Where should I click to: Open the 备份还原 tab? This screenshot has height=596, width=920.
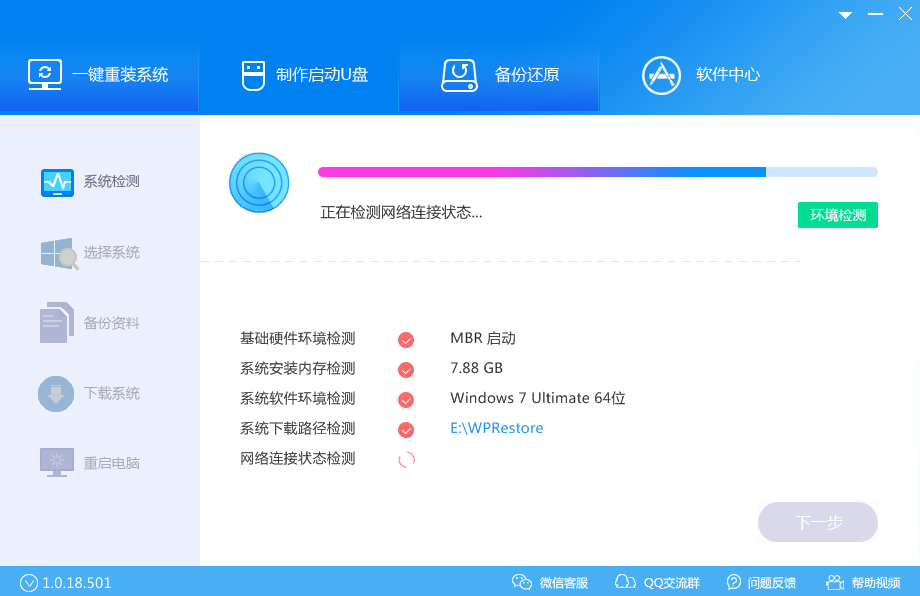pos(498,73)
